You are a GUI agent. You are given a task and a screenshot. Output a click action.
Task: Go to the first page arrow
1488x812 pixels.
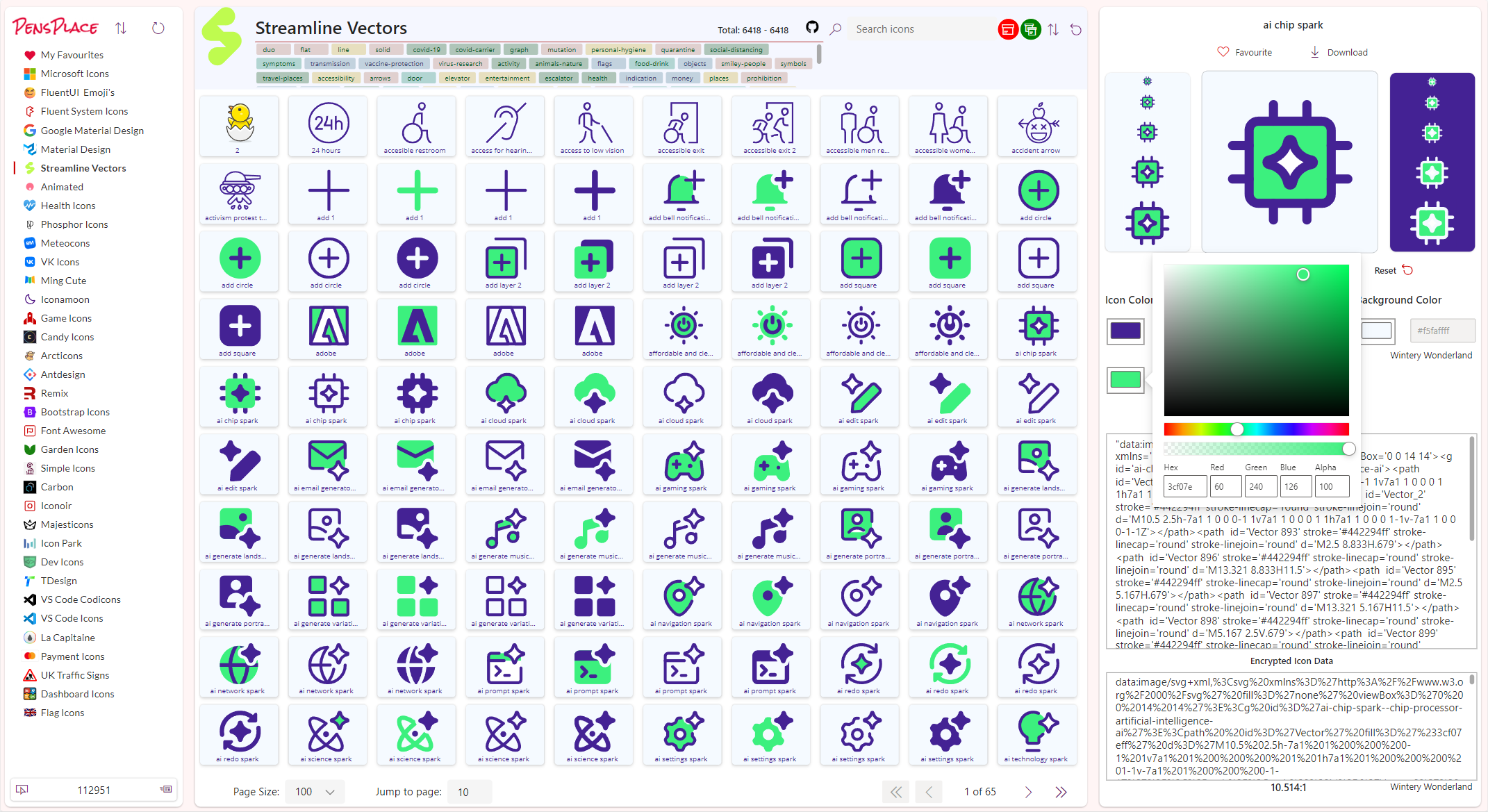(896, 792)
